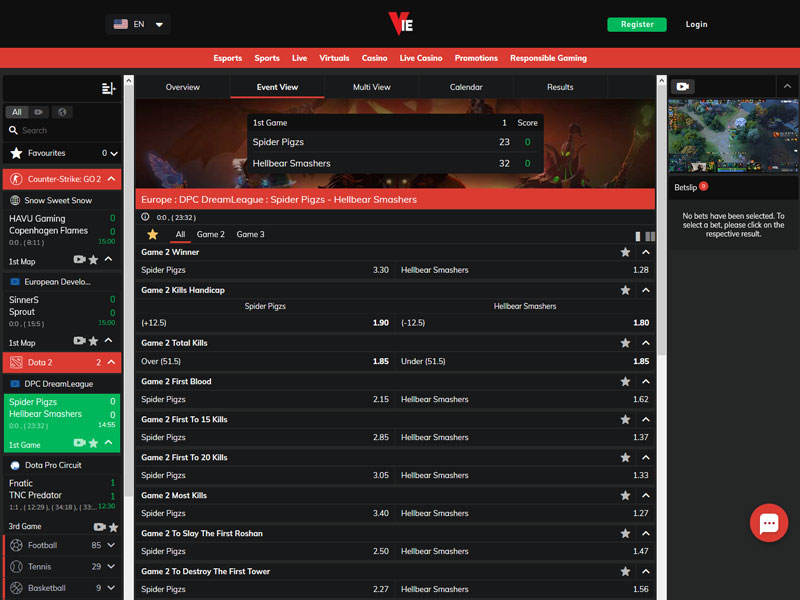
Task: Favourite the Spider Pigzs vs Hellbear Smashers match
Action: point(93,443)
